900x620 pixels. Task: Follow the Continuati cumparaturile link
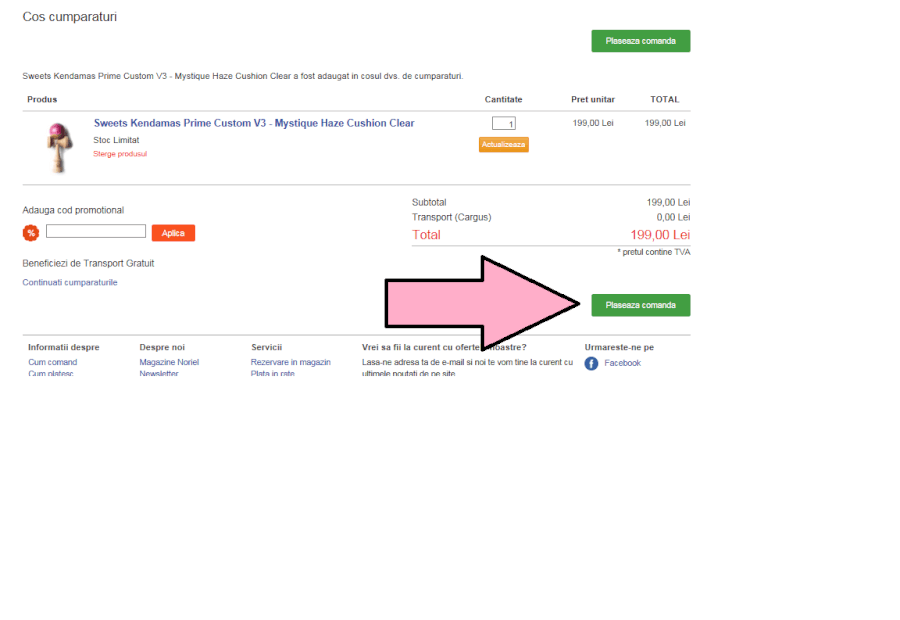click(70, 283)
